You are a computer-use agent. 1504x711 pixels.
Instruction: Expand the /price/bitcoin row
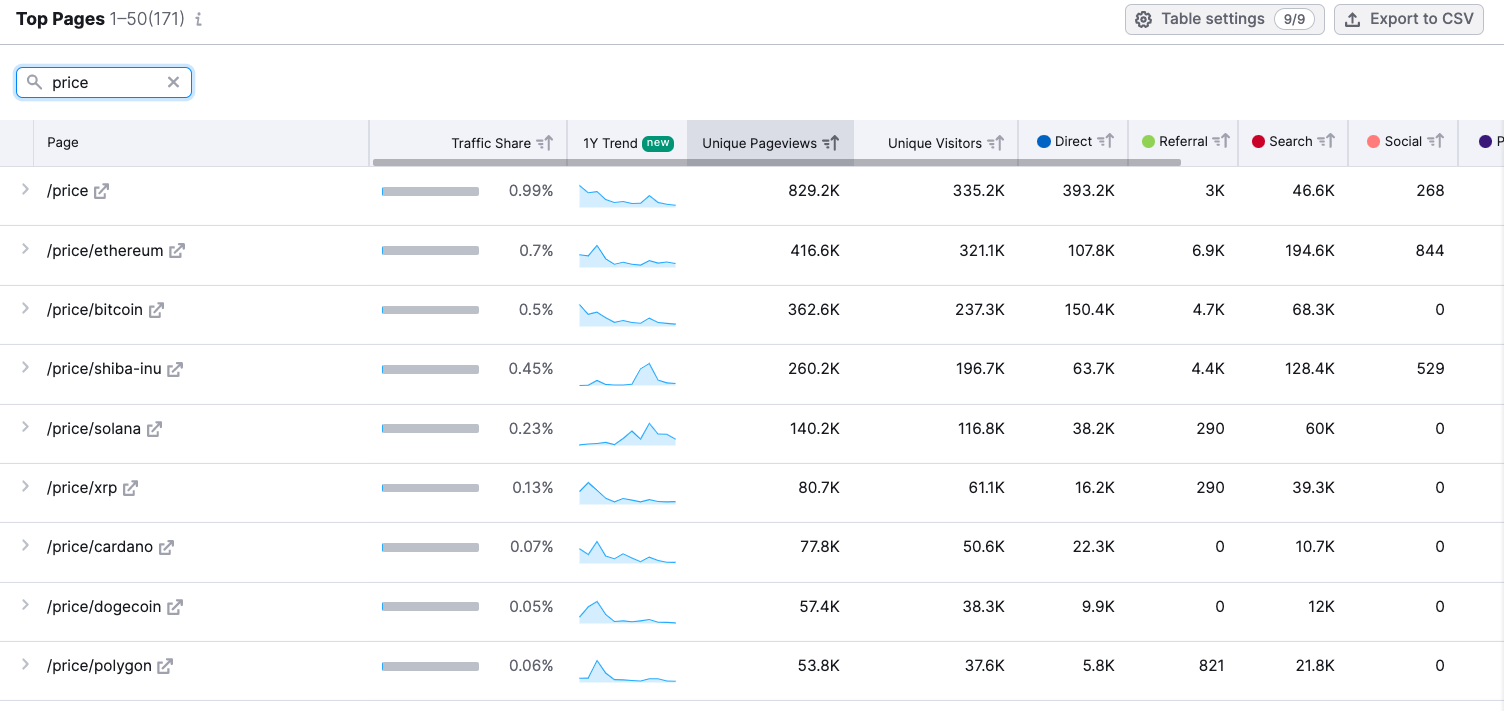click(x=26, y=308)
